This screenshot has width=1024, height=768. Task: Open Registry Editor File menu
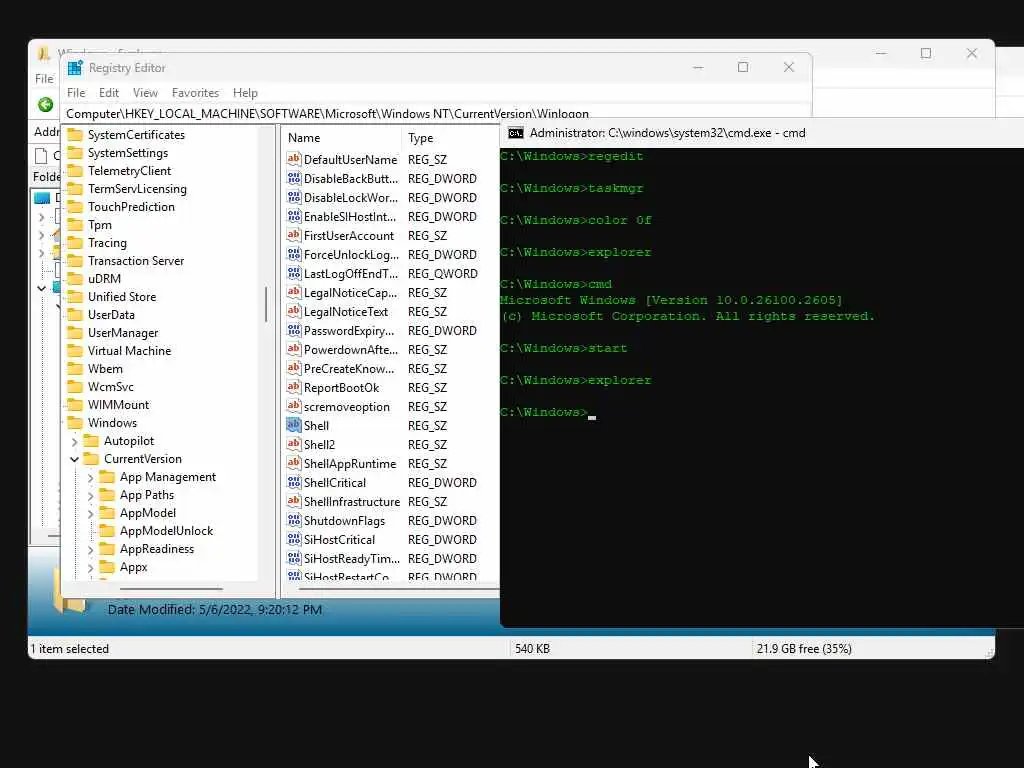pos(76,93)
